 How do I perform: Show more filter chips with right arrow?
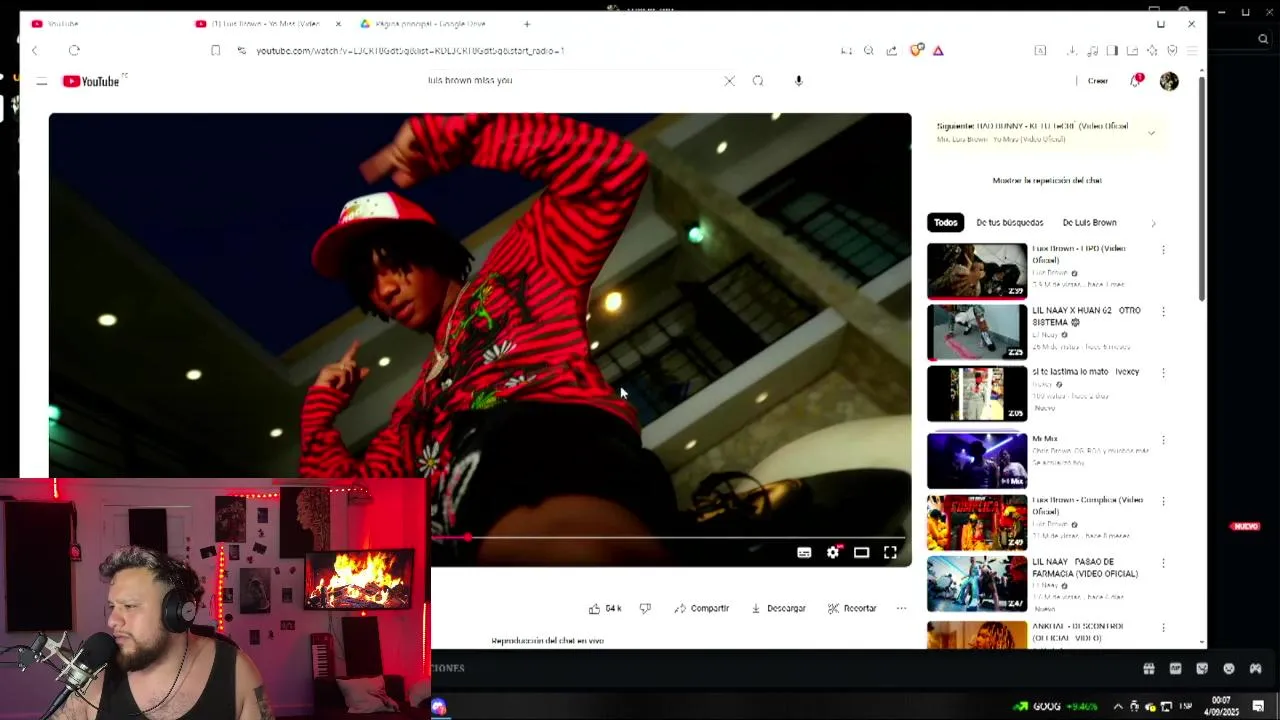(x=1153, y=223)
